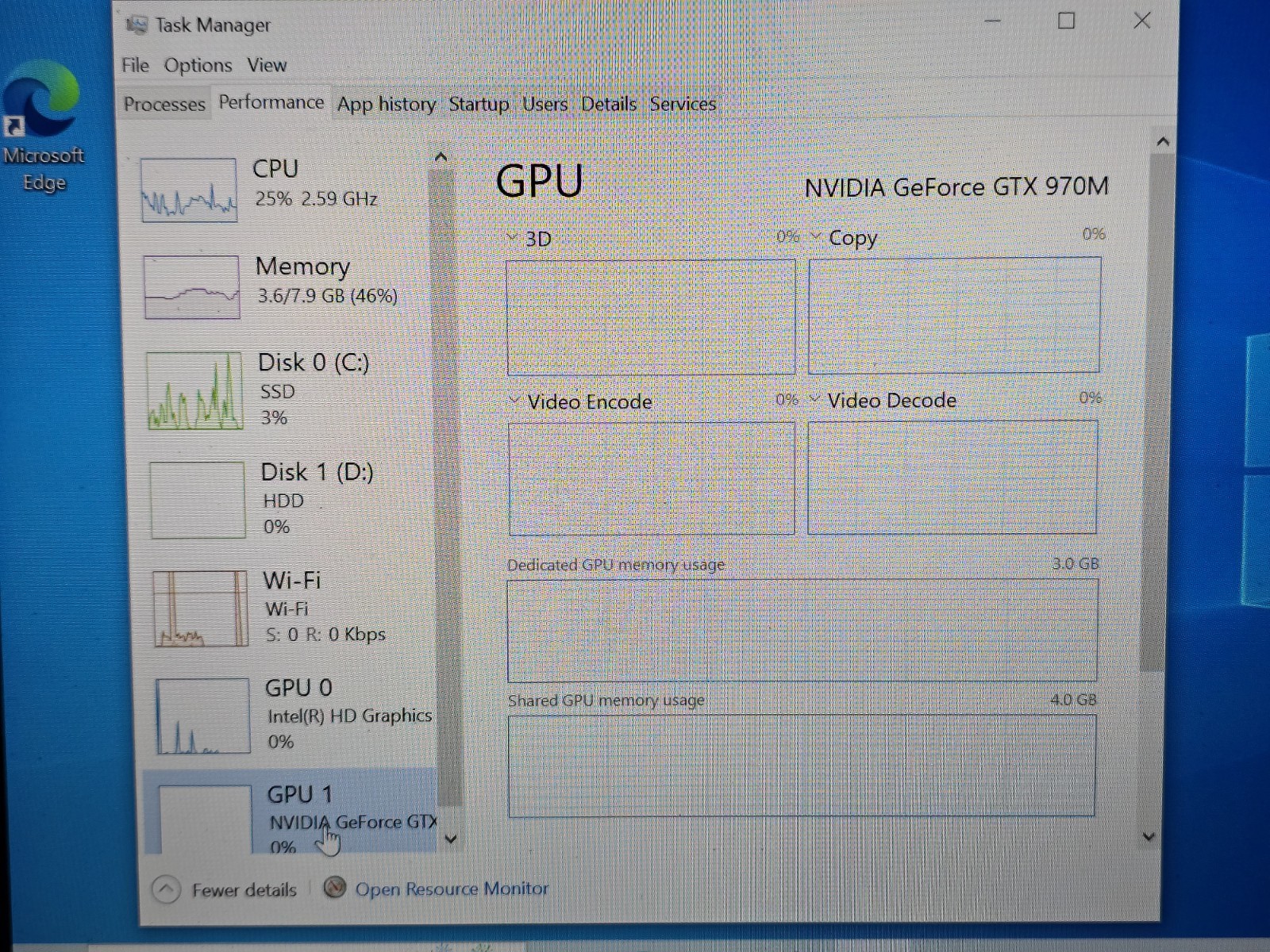The width and height of the screenshot is (1270, 952).
Task: Click sidebar list scroll down arrow
Action: [451, 839]
